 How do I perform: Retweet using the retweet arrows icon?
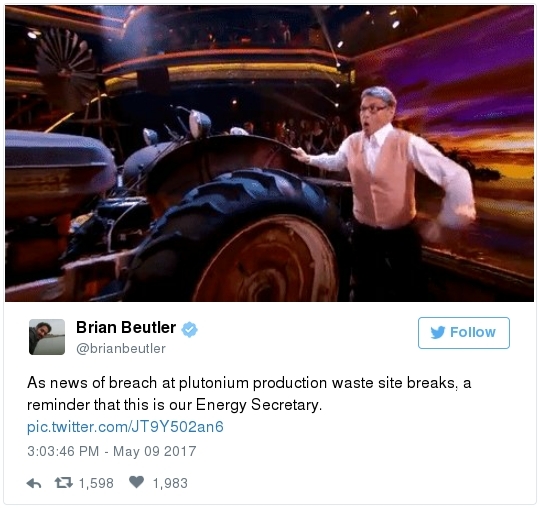click(64, 483)
